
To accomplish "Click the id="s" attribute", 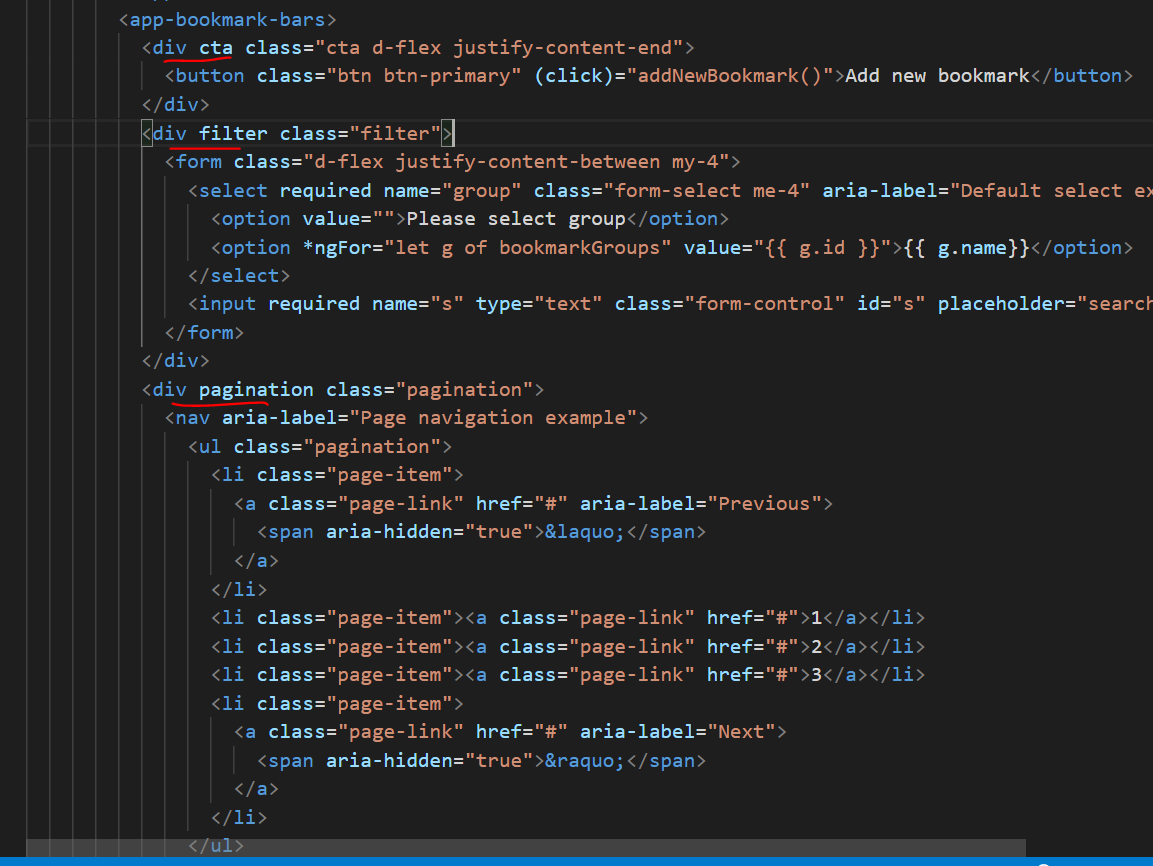I will tap(891, 304).
